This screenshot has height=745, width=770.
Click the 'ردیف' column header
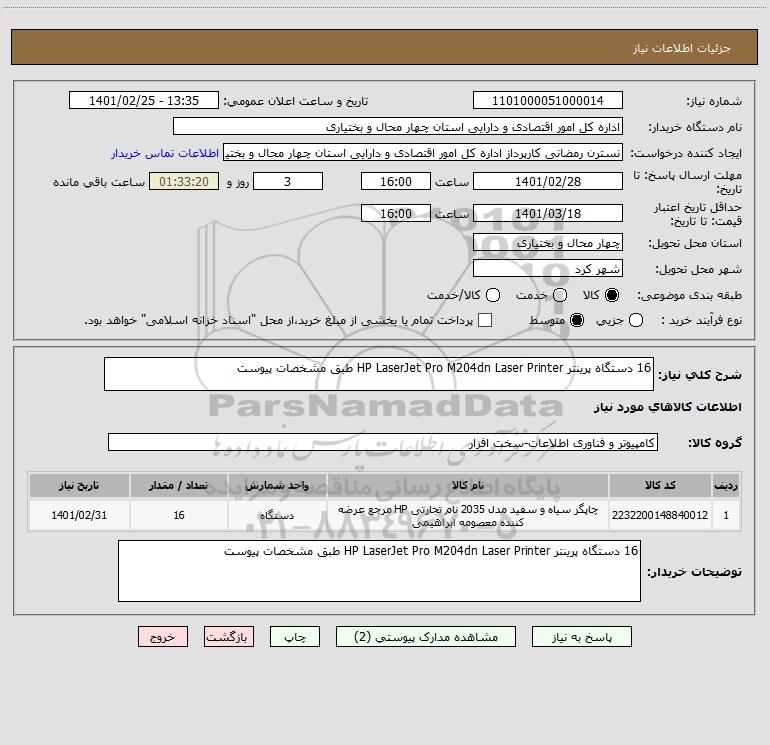pos(726,485)
